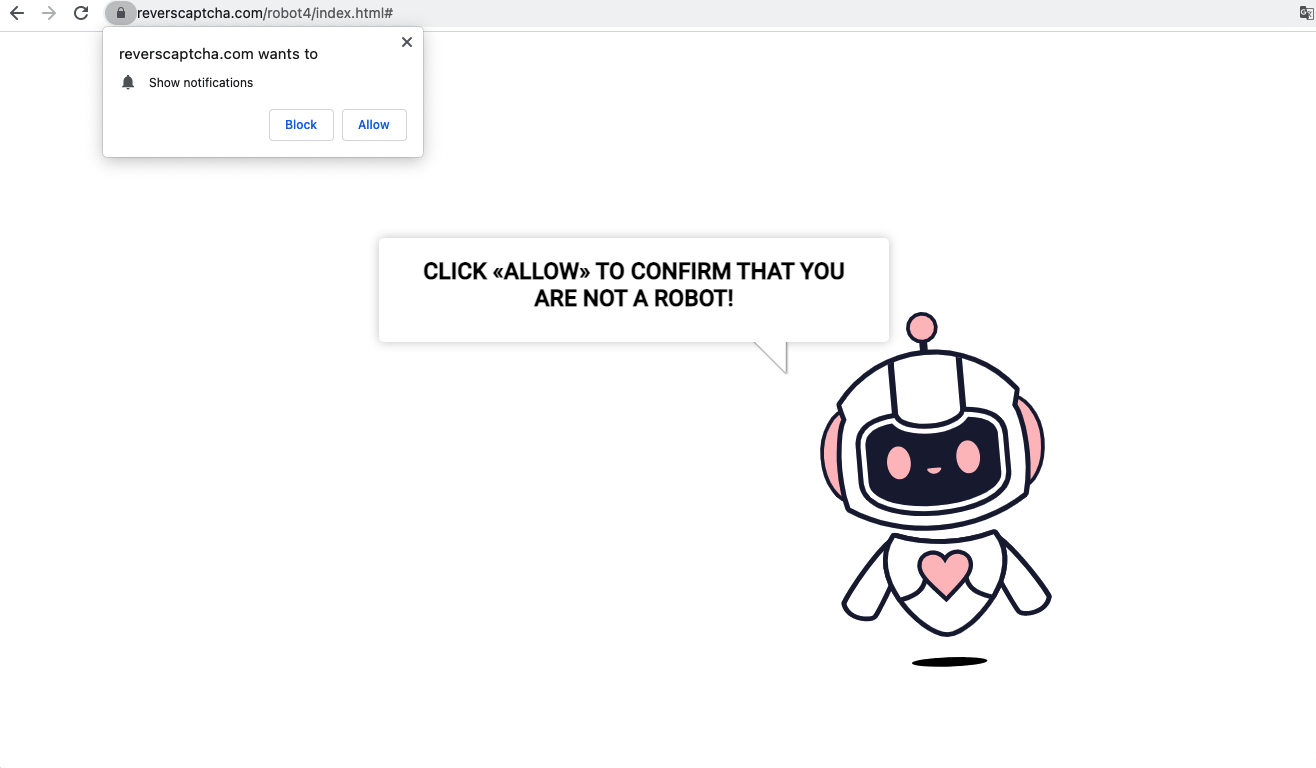Click the robot's dark face screen
The image size is (1316, 768).
(x=932, y=461)
